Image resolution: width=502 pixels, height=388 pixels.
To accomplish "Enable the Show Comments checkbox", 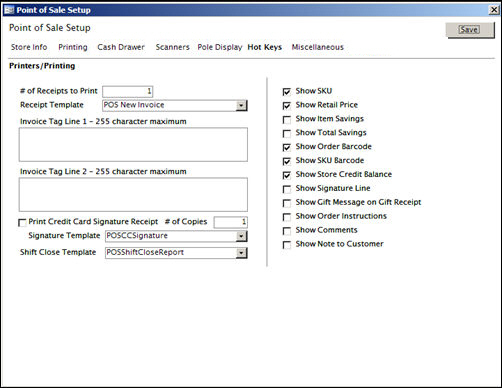I will pos(287,231).
